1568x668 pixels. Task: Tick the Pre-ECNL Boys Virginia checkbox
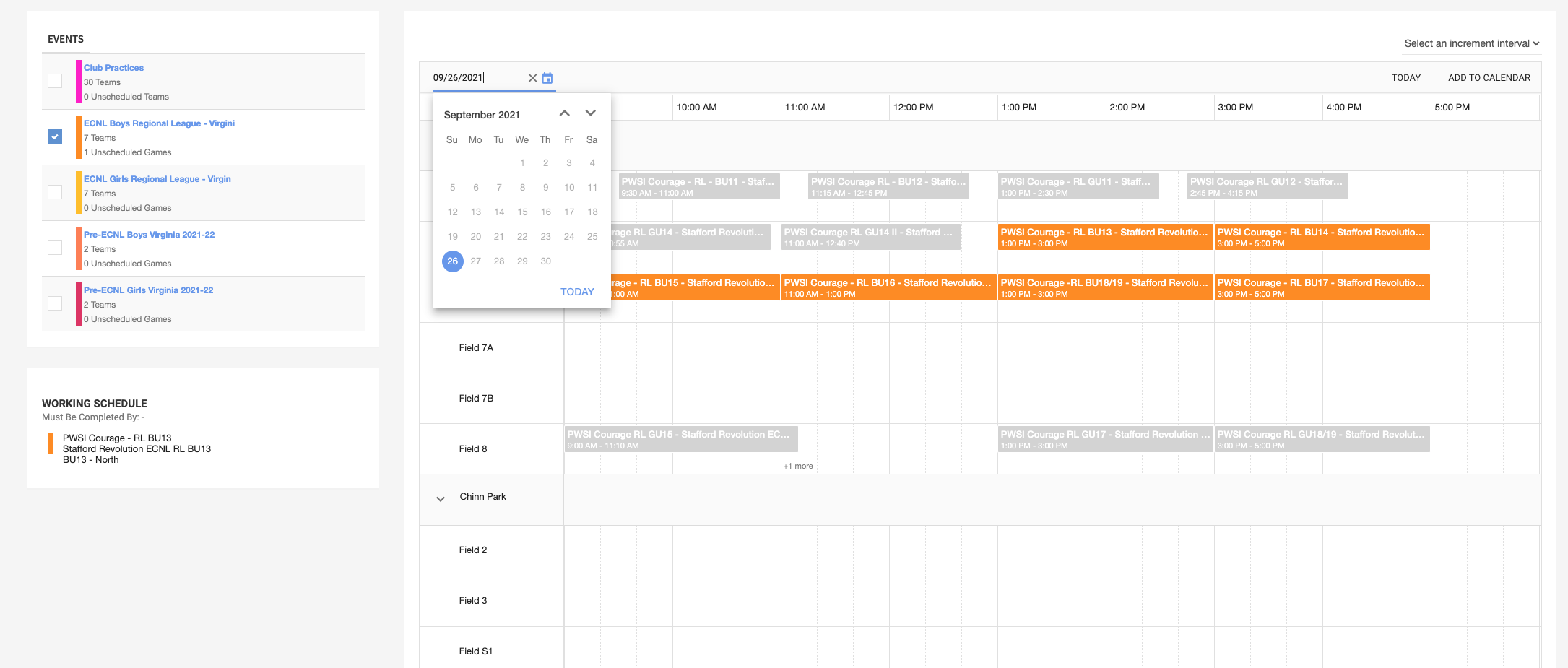(55, 248)
